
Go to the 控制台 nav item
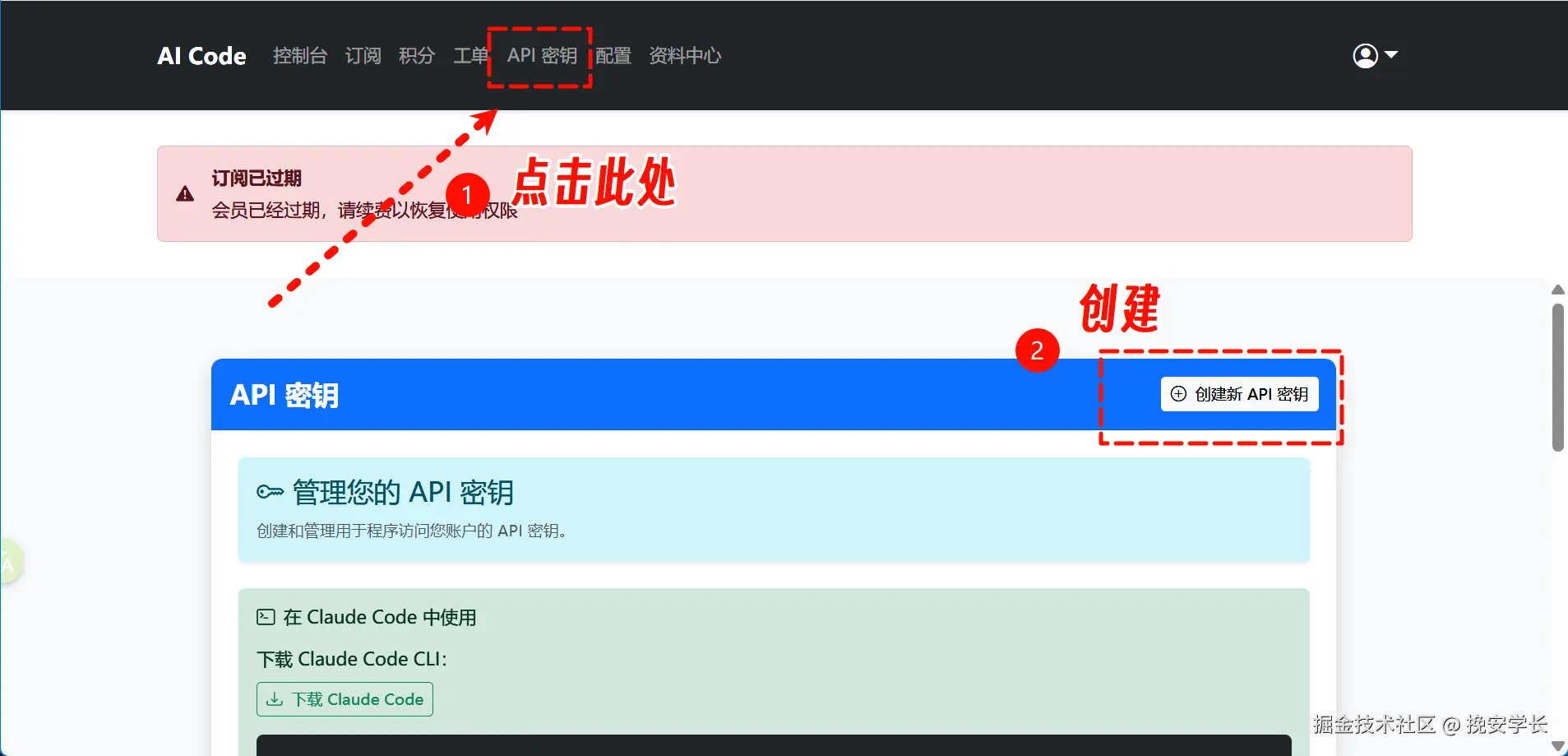pos(300,55)
